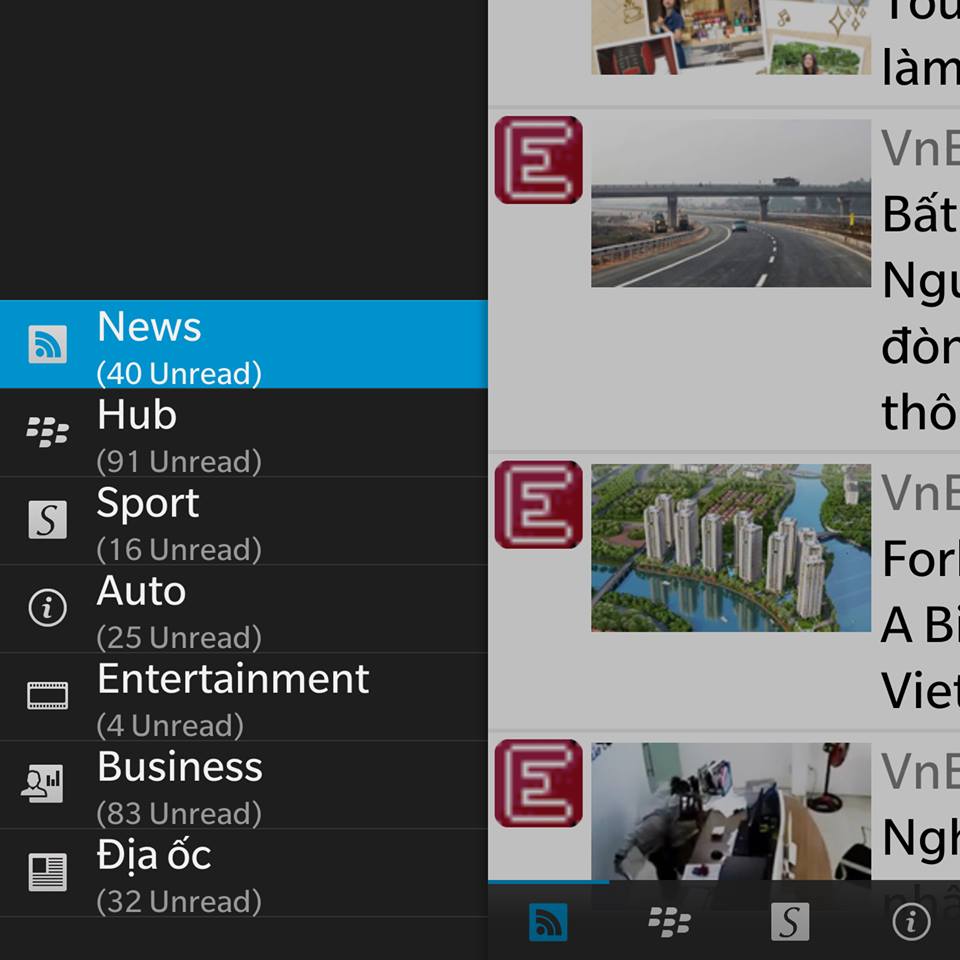The width and height of the screenshot is (960, 960).
Task: Open the office interior article thumbnail
Action: (731, 811)
